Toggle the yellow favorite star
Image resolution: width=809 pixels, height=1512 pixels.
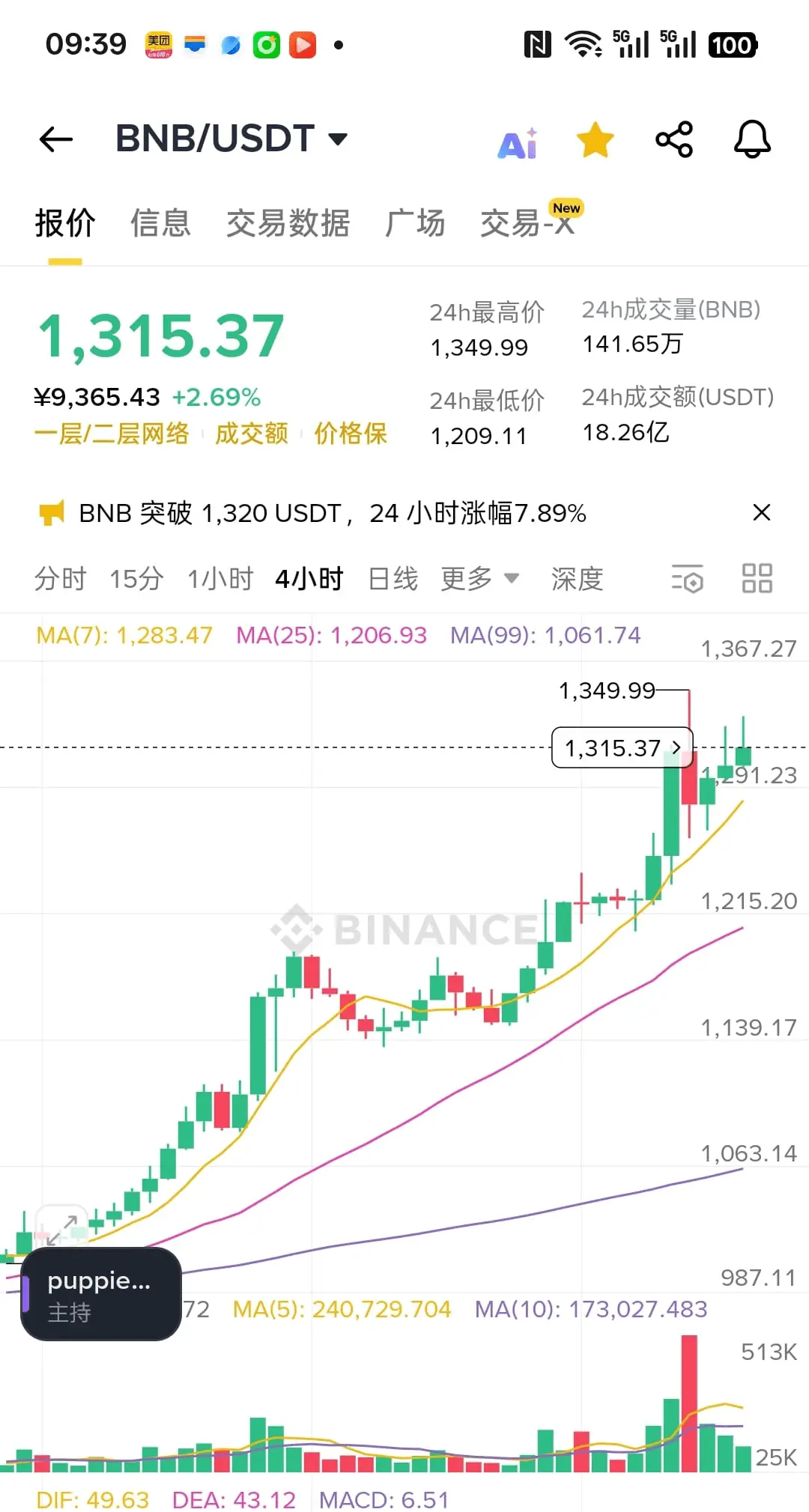pyautogui.click(x=596, y=140)
